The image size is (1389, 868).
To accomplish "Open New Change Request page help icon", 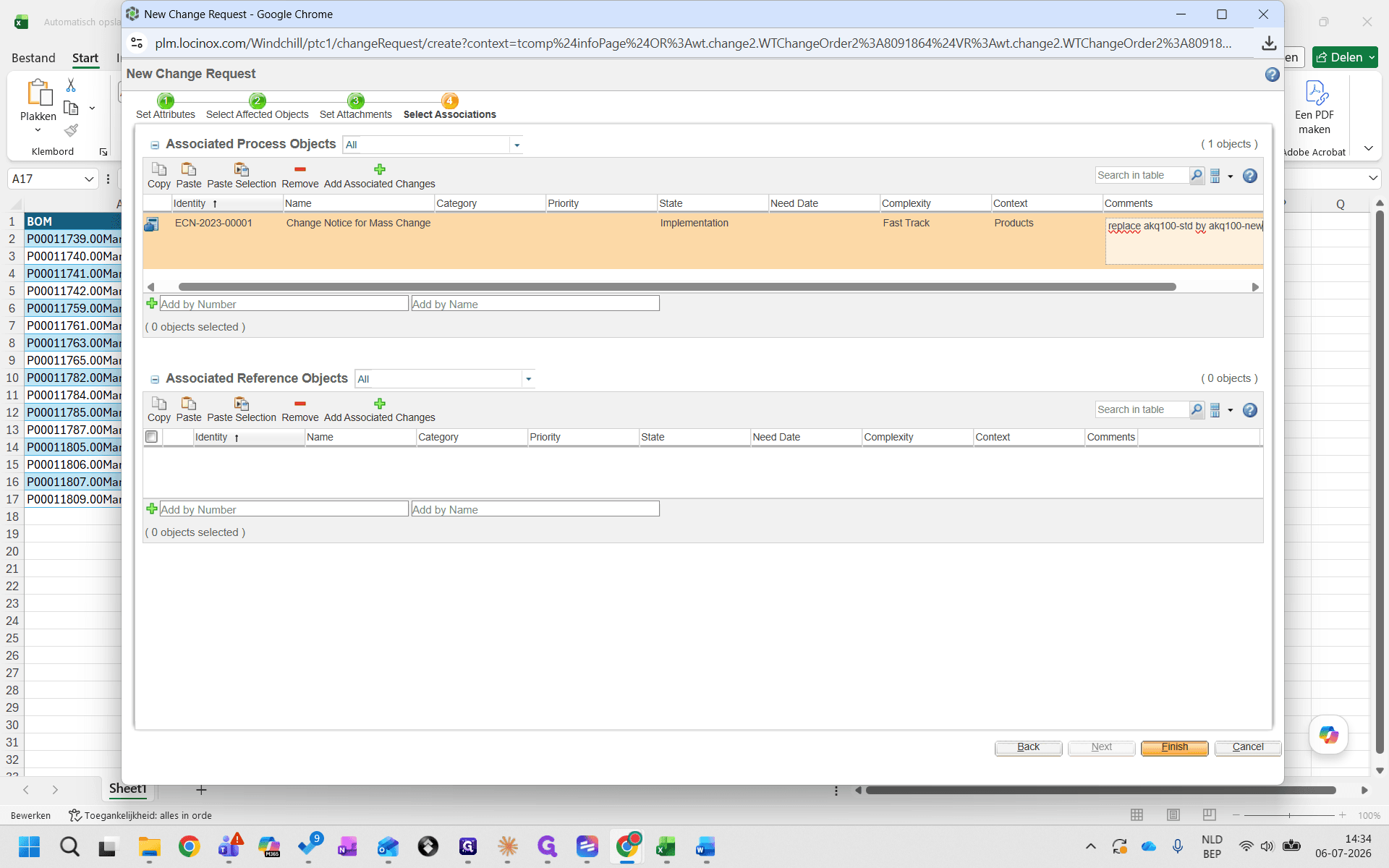I will point(1272,75).
